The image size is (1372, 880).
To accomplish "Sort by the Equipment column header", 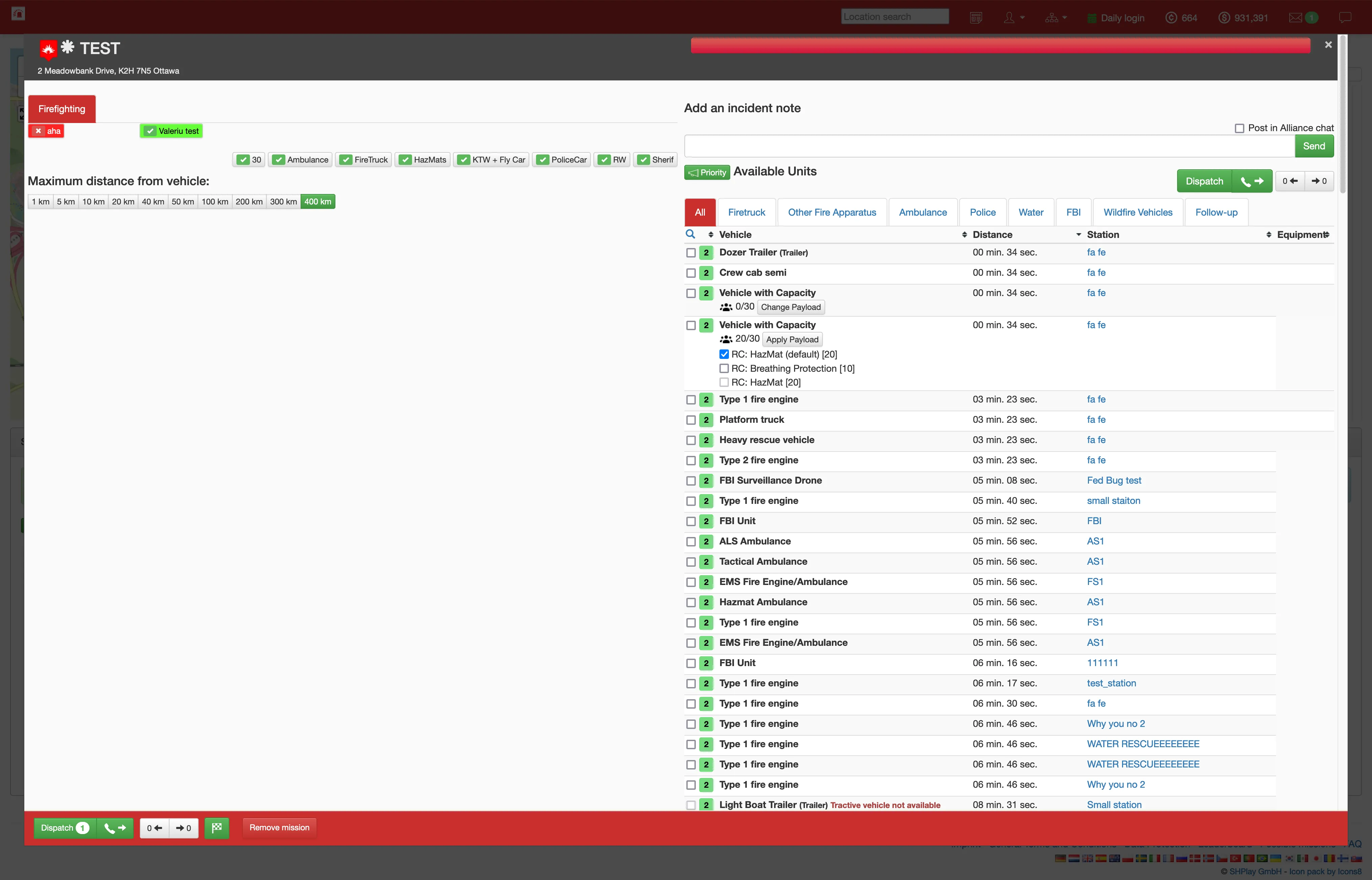I will 1301,234.
